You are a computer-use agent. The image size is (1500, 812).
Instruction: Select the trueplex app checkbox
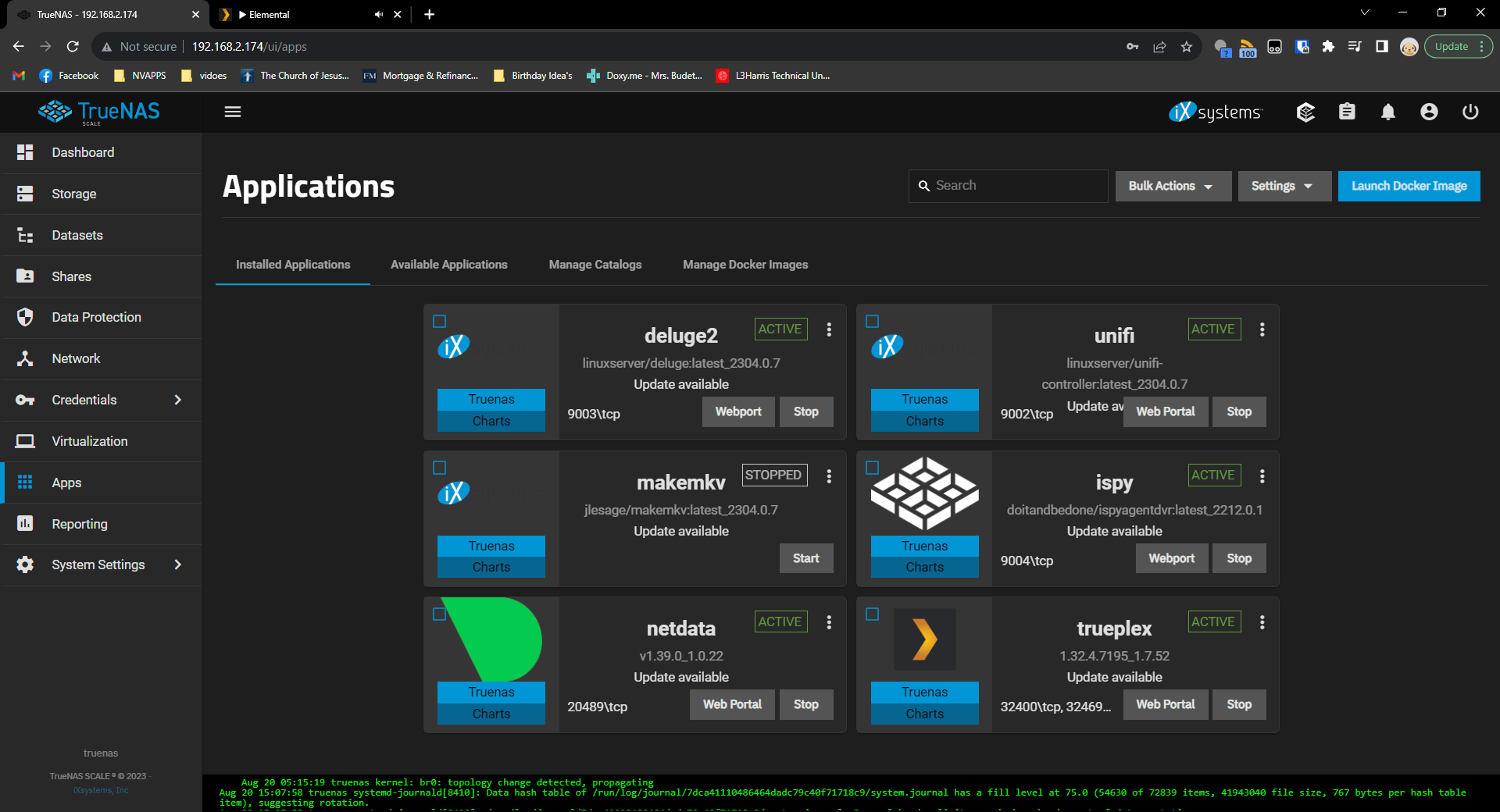coord(873,614)
